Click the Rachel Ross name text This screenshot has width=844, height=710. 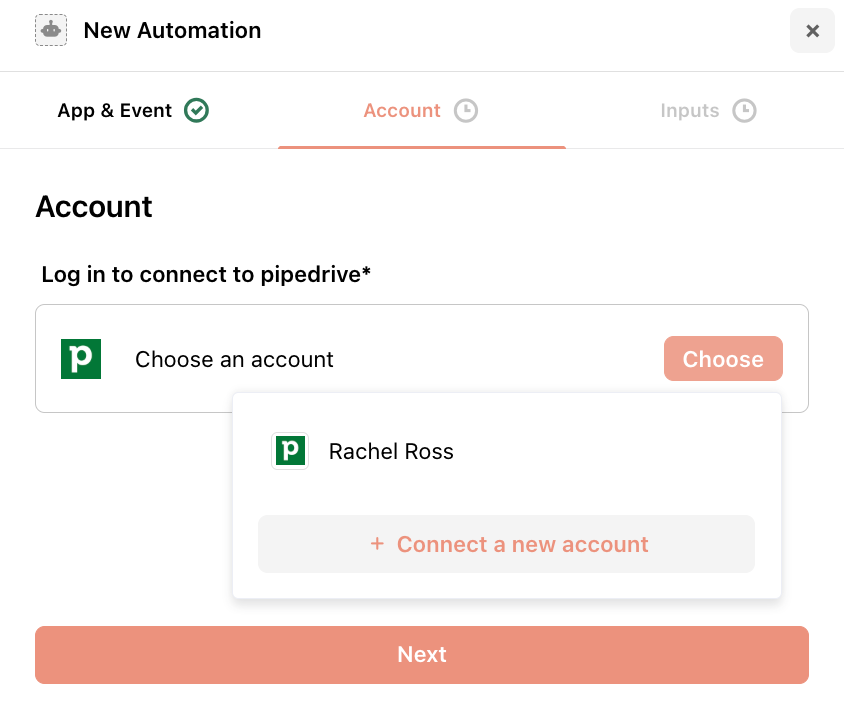391,452
